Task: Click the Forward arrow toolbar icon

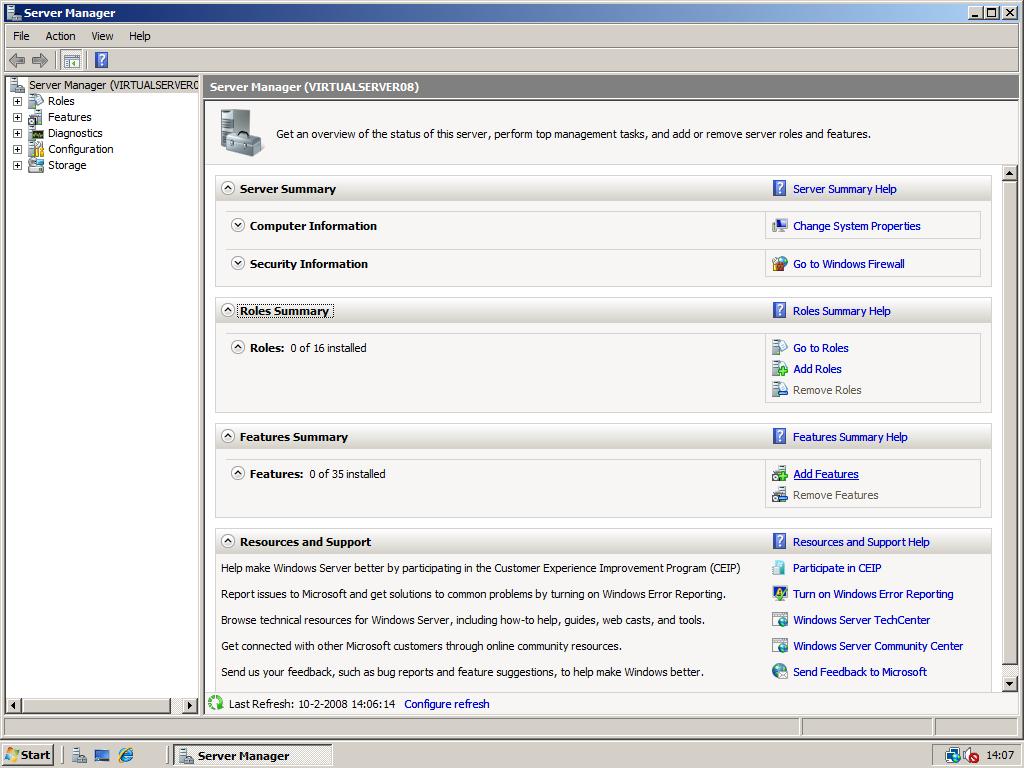Action: click(x=40, y=61)
